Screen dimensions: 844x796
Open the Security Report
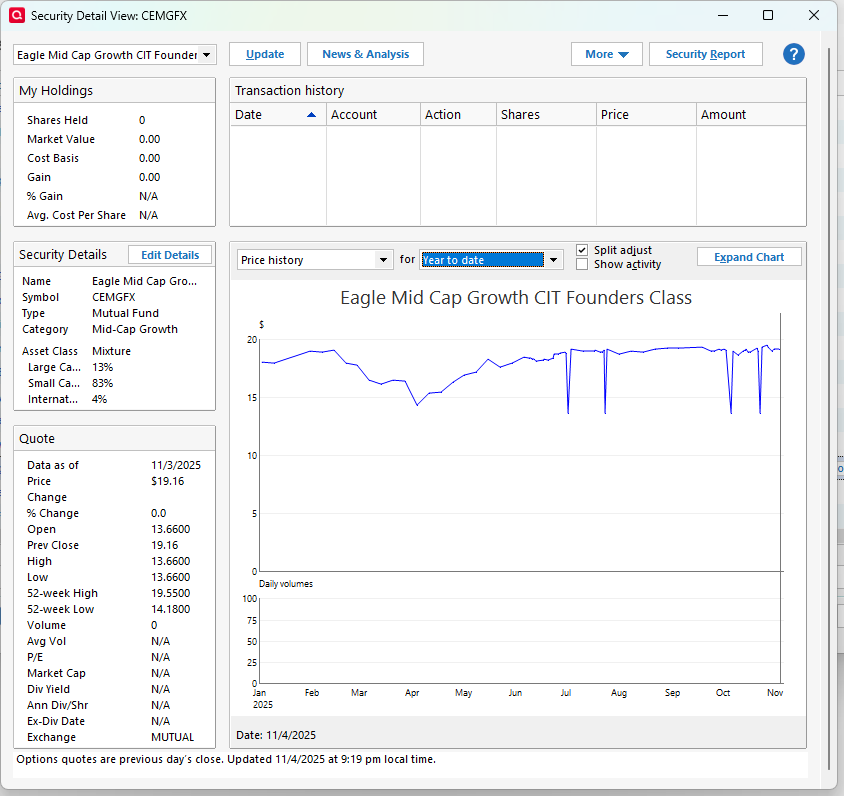pos(706,54)
